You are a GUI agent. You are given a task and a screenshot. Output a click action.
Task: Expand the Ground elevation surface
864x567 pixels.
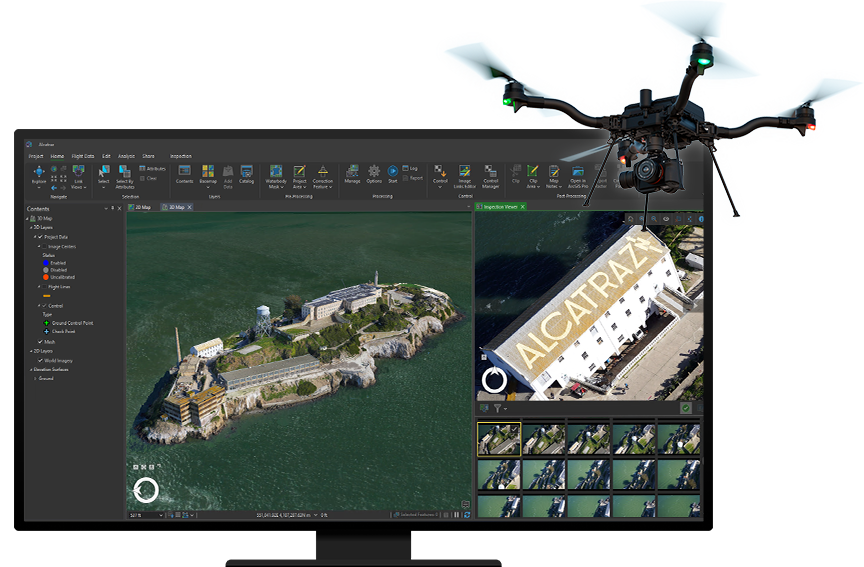click(x=35, y=379)
